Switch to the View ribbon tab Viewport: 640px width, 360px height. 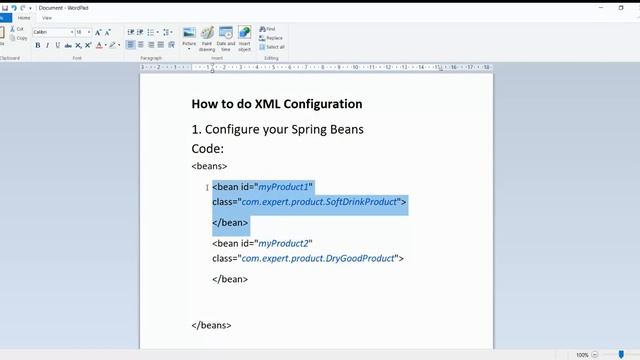tap(47, 18)
